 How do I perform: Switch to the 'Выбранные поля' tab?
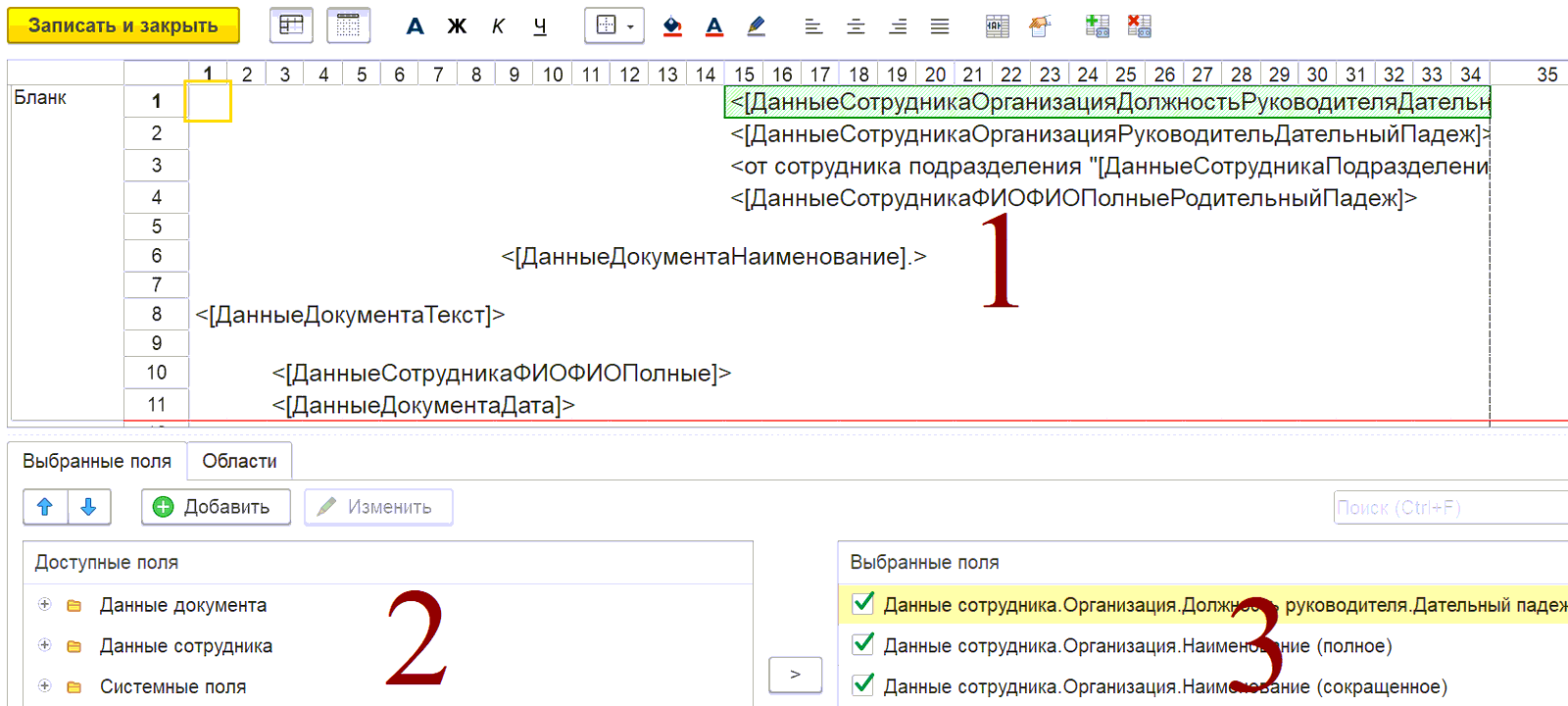(x=97, y=461)
